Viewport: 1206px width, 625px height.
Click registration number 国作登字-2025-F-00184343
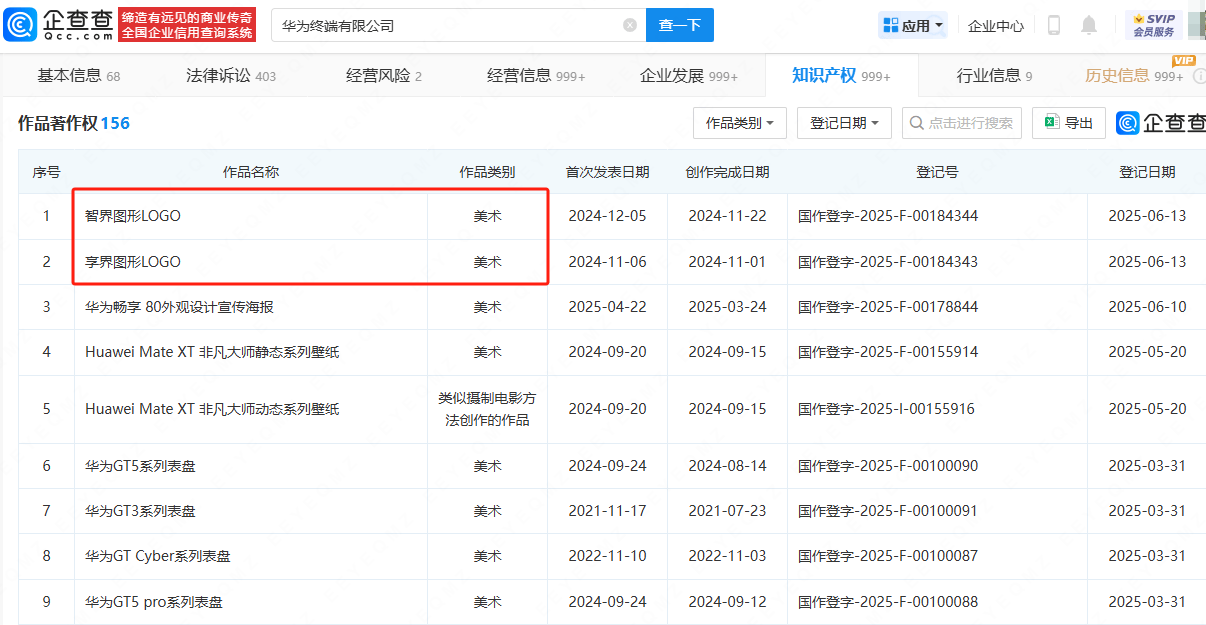[888, 262]
